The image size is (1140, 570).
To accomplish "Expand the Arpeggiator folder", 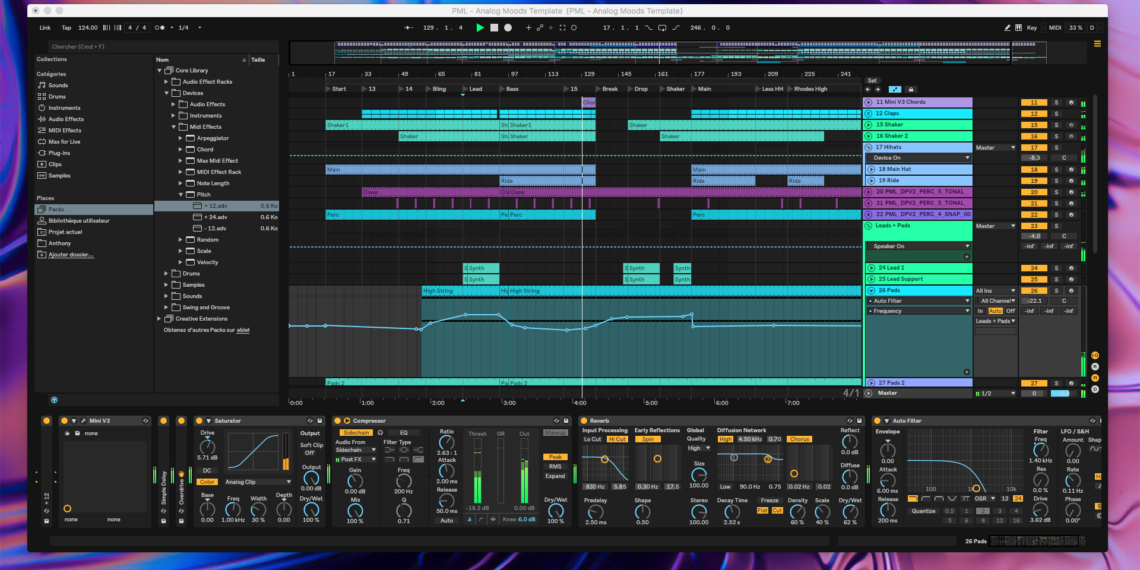I will (x=182, y=138).
